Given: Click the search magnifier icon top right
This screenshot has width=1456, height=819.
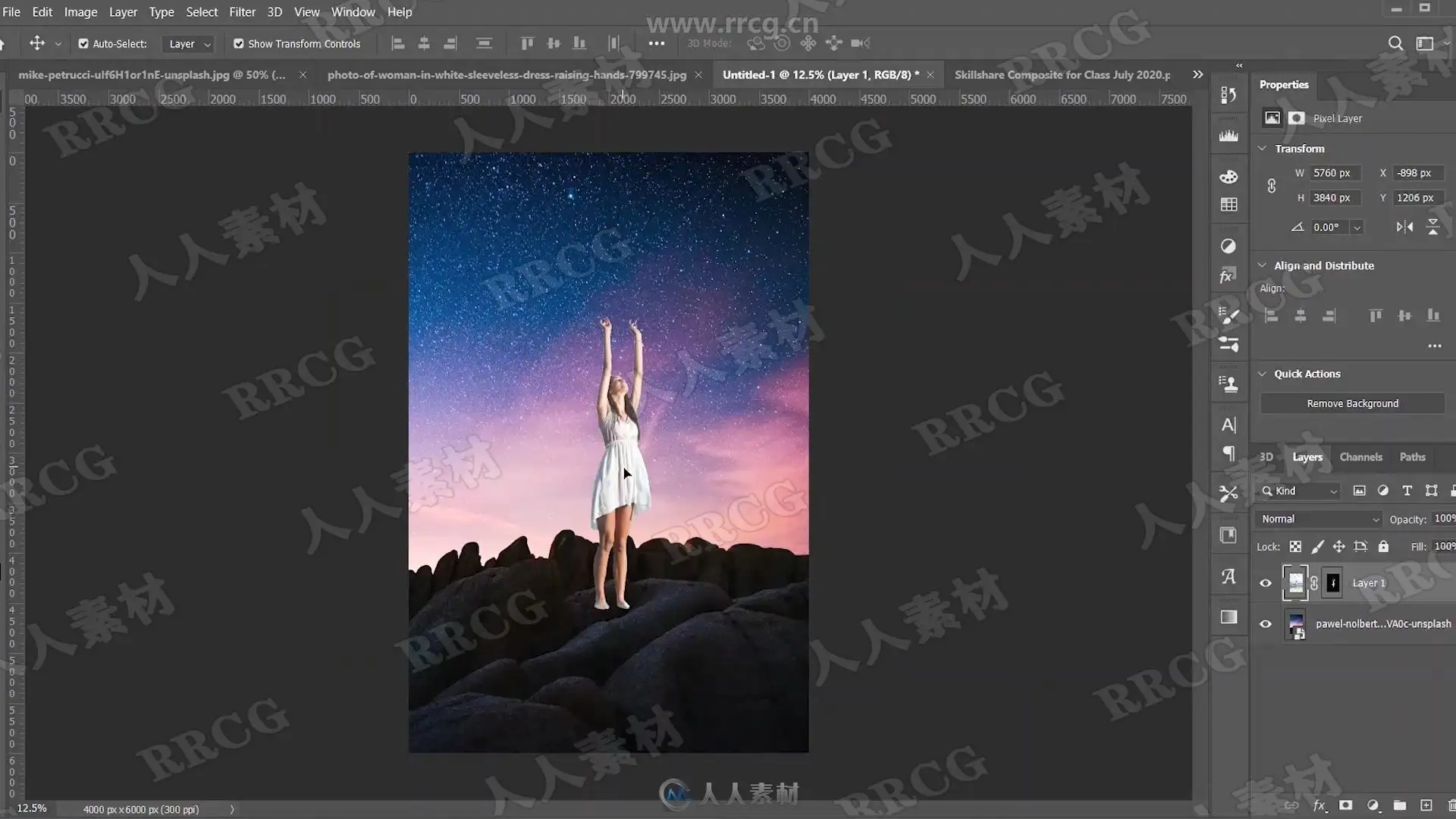Looking at the screenshot, I should click(x=1395, y=43).
